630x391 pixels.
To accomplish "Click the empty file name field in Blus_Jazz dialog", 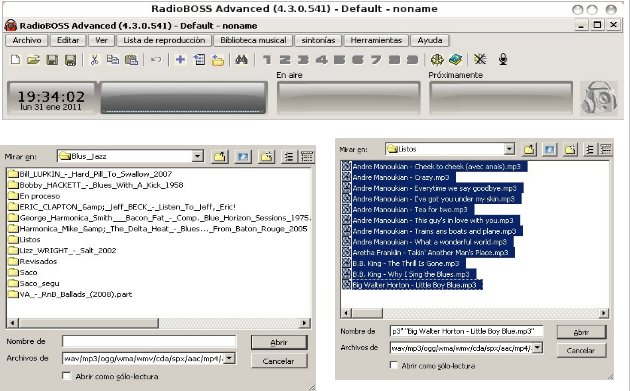I will [149, 342].
